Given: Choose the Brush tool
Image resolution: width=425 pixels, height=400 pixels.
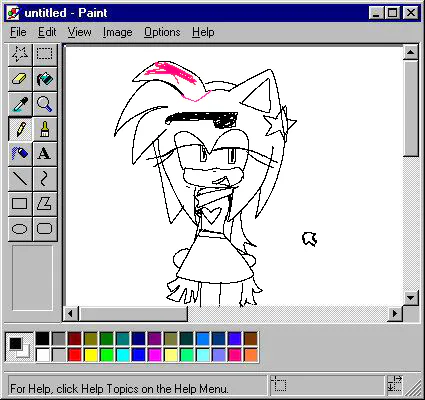Looking at the screenshot, I should point(45,129).
